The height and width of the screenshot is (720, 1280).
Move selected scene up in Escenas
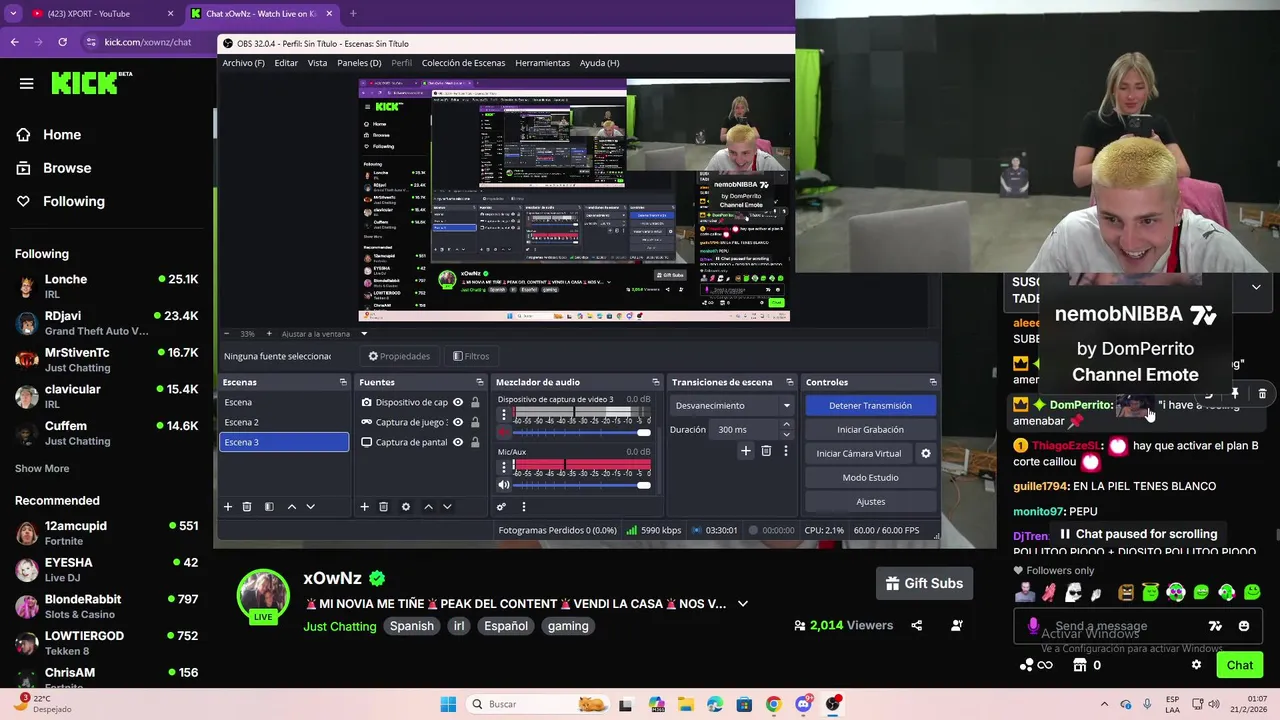pos(292,507)
